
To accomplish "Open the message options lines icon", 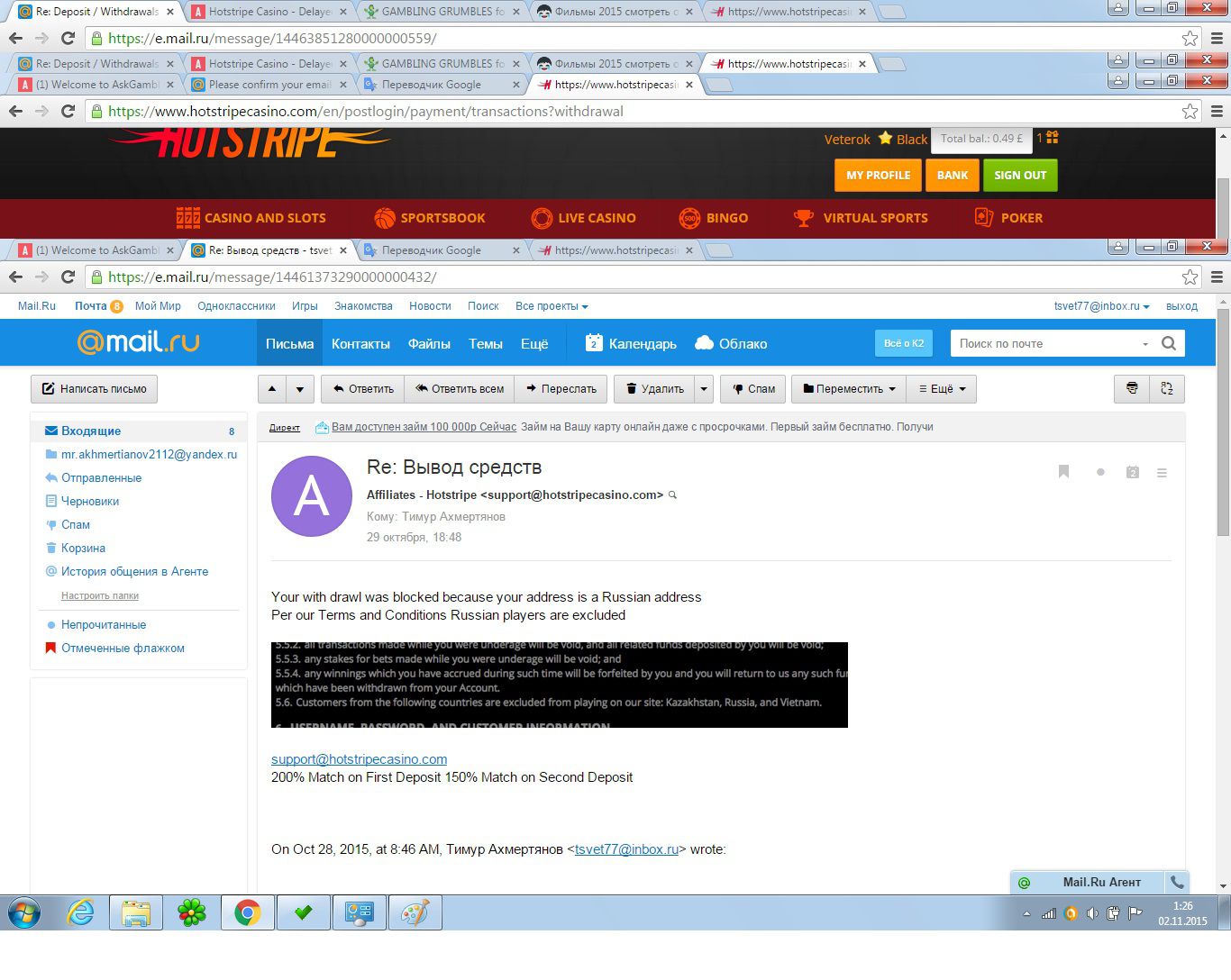I will tap(1162, 472).
